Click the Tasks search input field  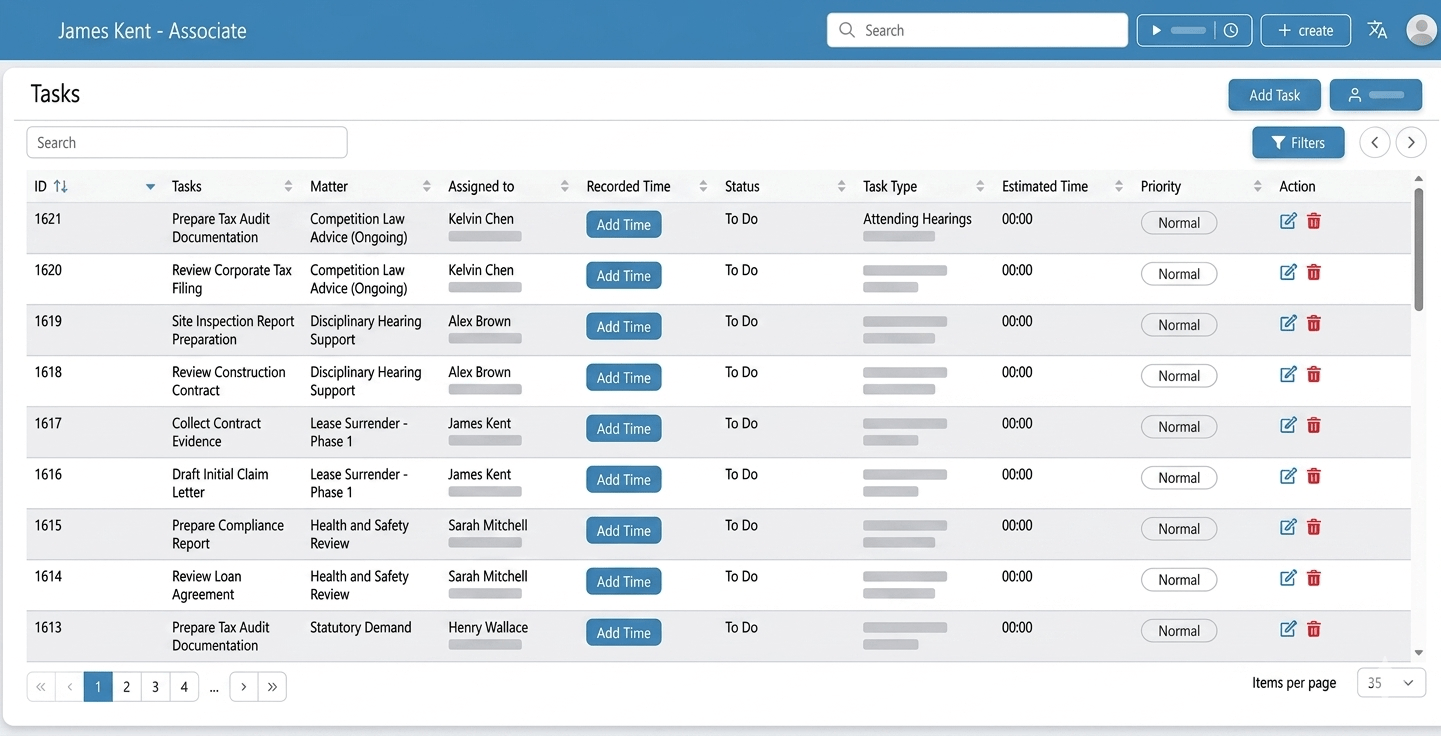point(187,143)
